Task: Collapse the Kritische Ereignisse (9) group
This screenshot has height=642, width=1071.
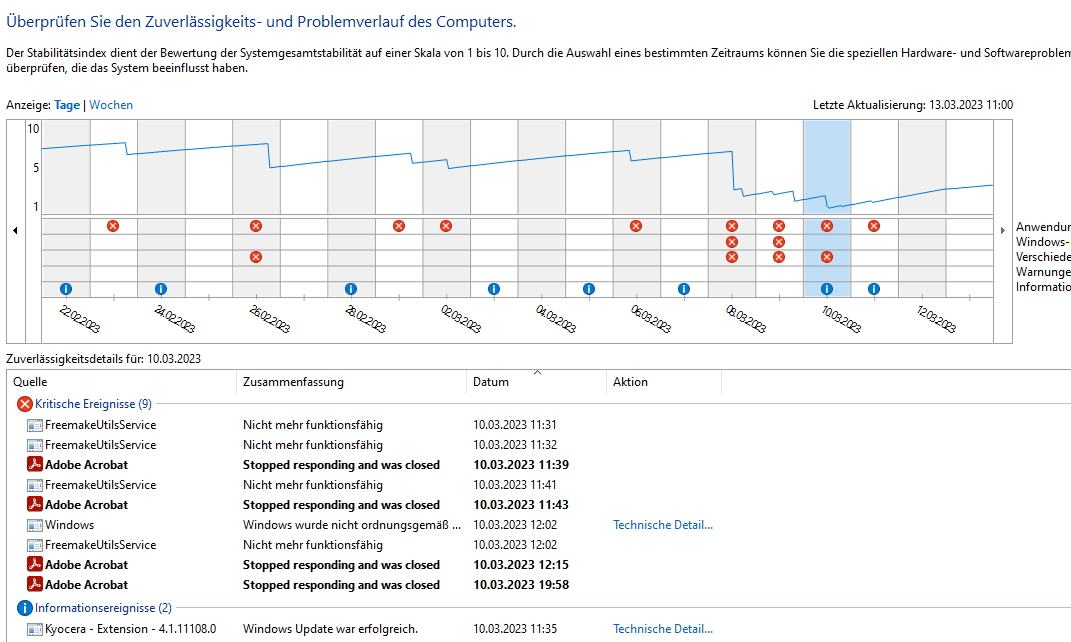Action: pyautogui.click(x=94, y=404)
